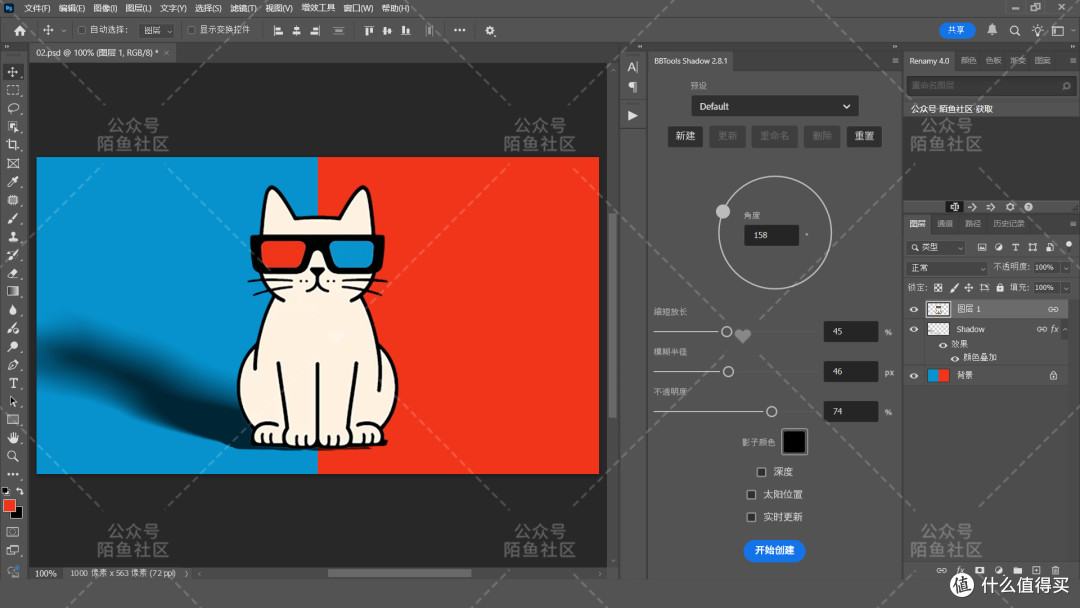Align left edges in options bar
Screen dimensions: 1080x608
pyautogui.click(x=278, y=30)
